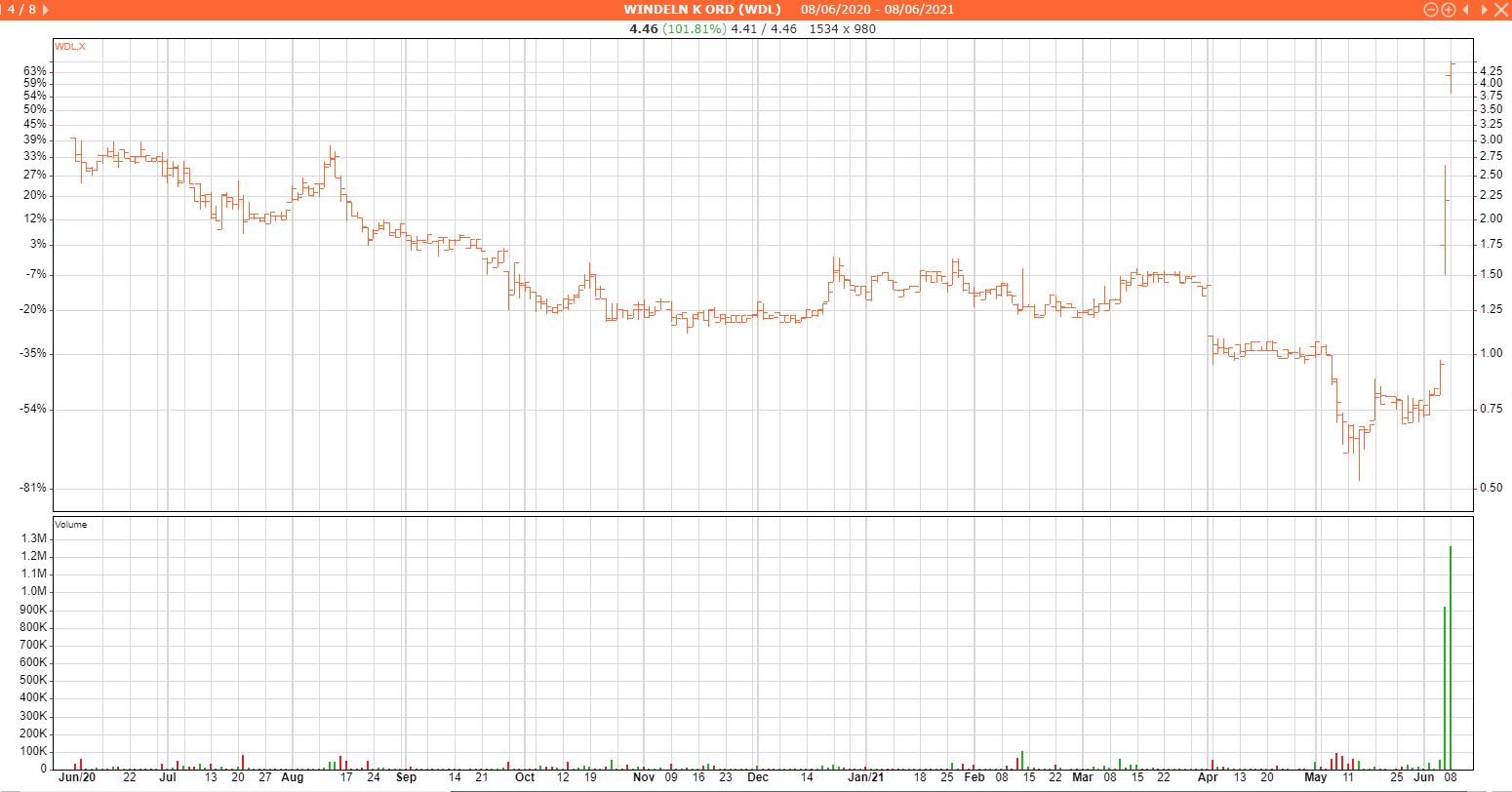Click the May label on time axis
The width and height of the screenshot is (1512, 792).
[1316, 777]
